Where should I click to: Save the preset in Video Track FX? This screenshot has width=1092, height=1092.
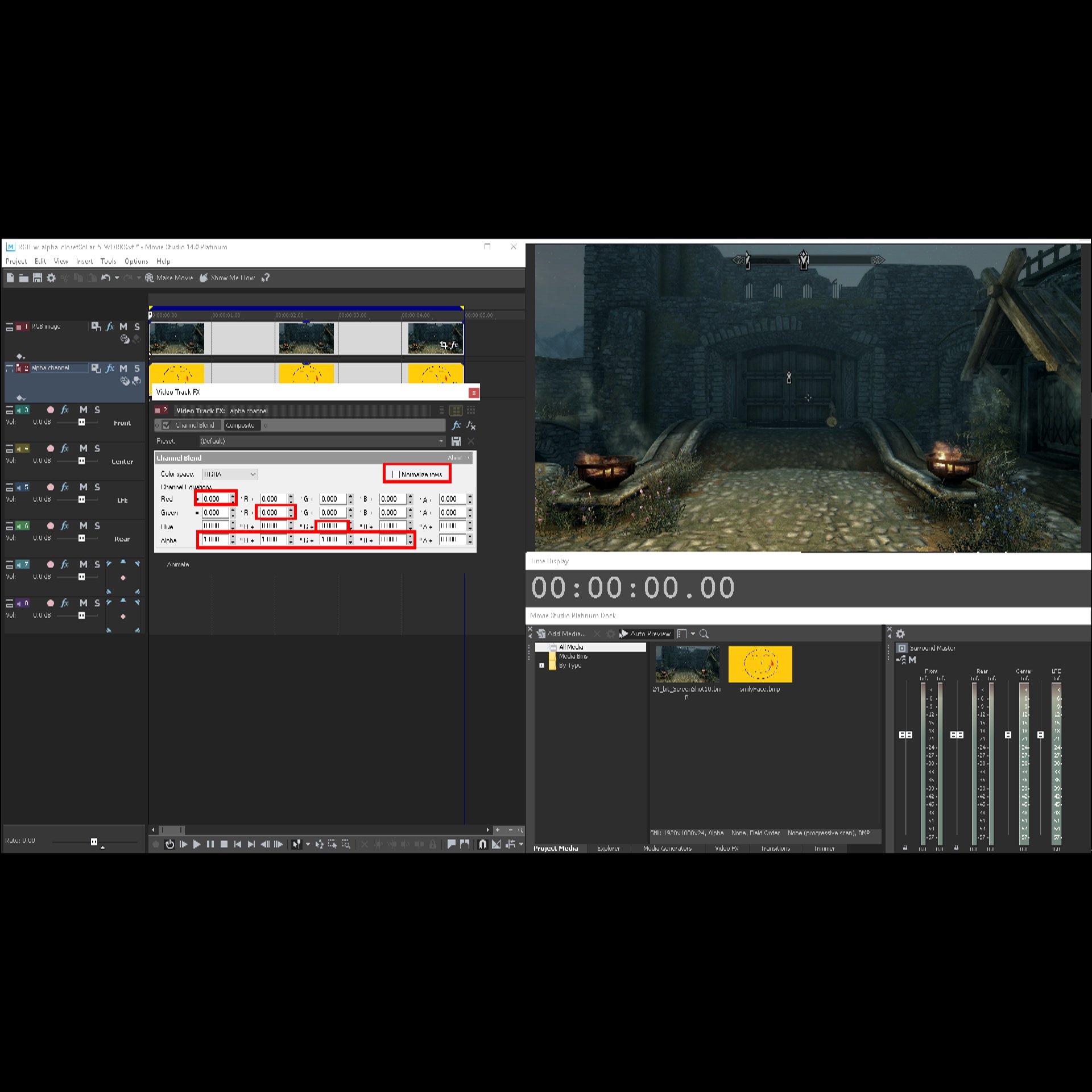[456, 441]
